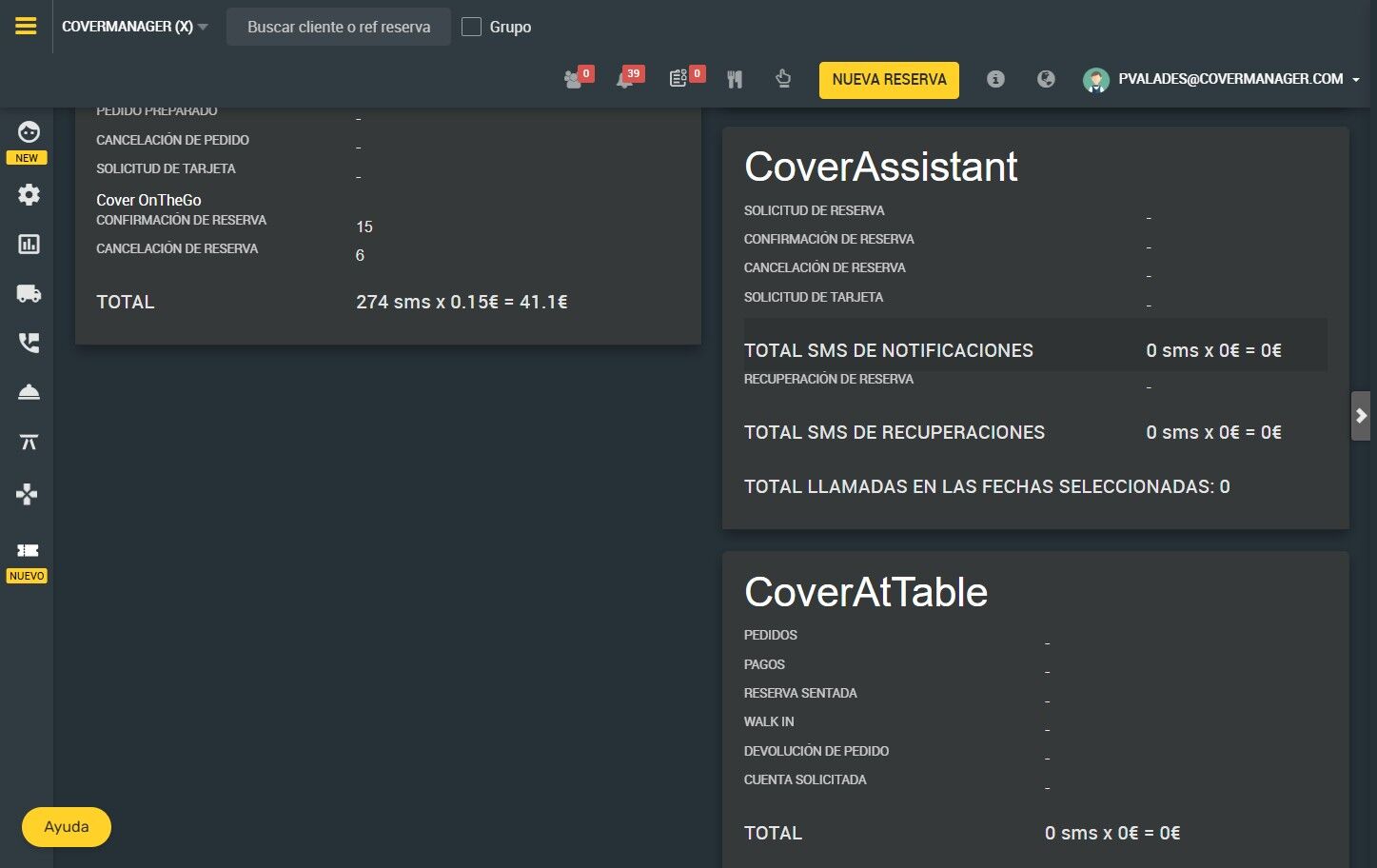
Task: Open the customers group icon with badge
Action: tap(574, 79)
